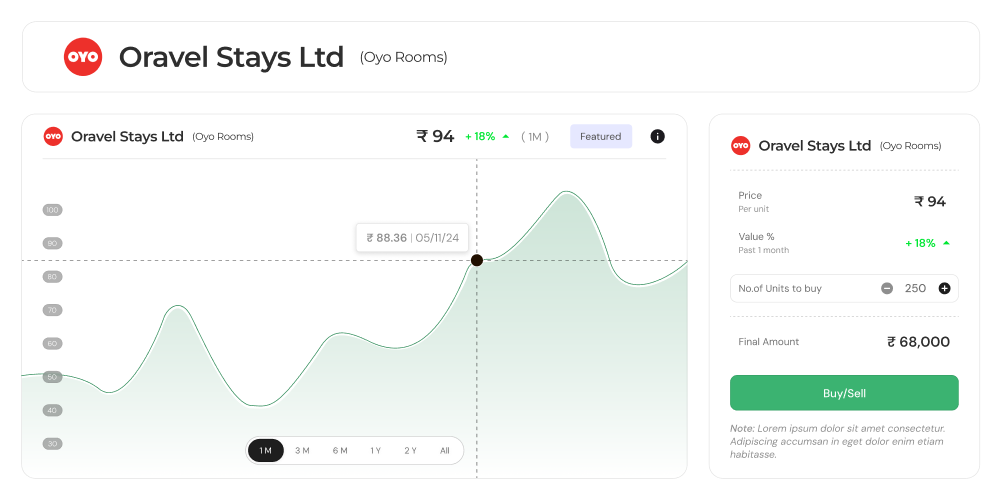
Task: Click the green up arrow beside +18% in chart header
Action: tap(506, 136)
